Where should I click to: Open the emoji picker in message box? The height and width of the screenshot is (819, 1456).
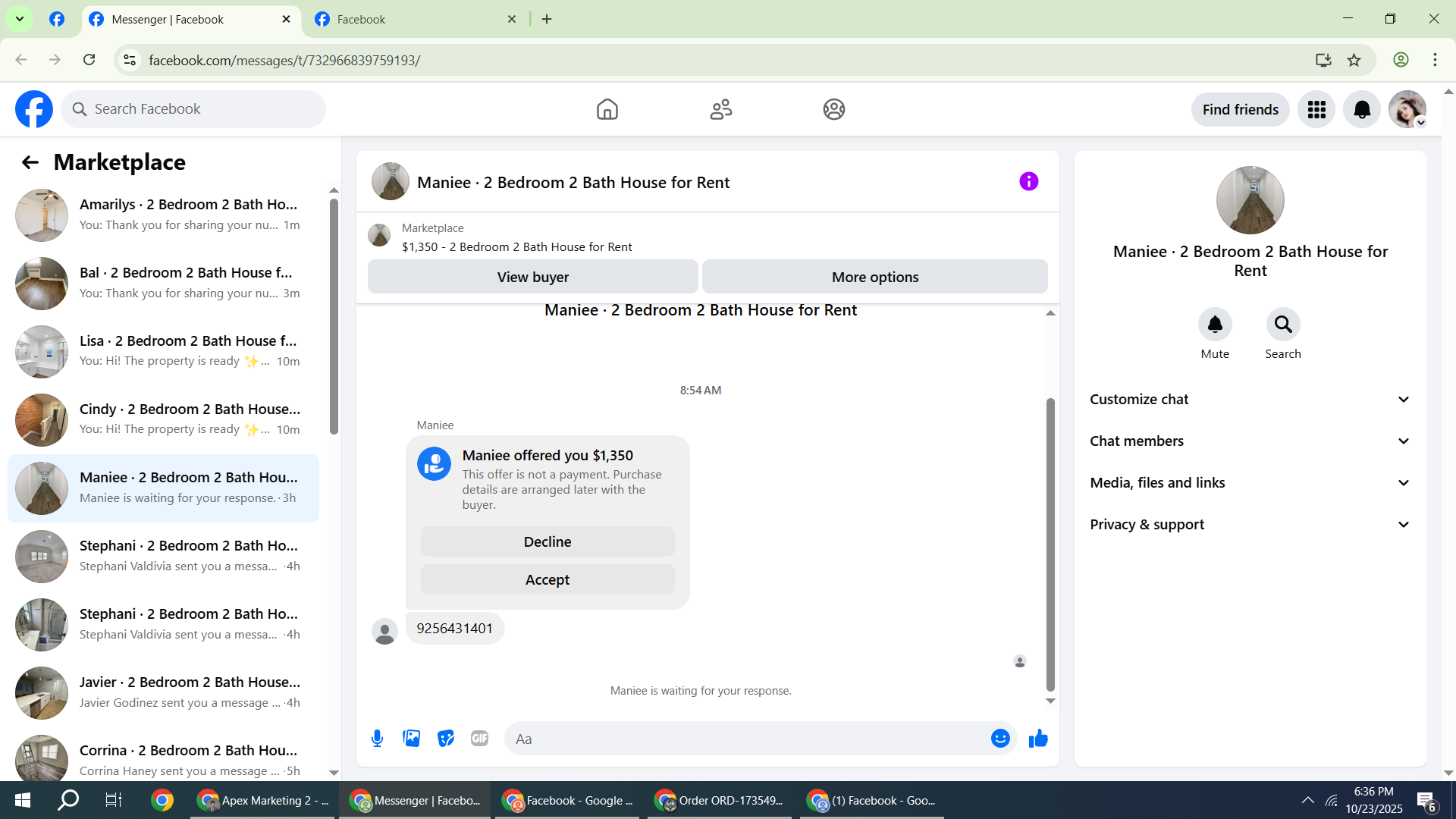1000,739
